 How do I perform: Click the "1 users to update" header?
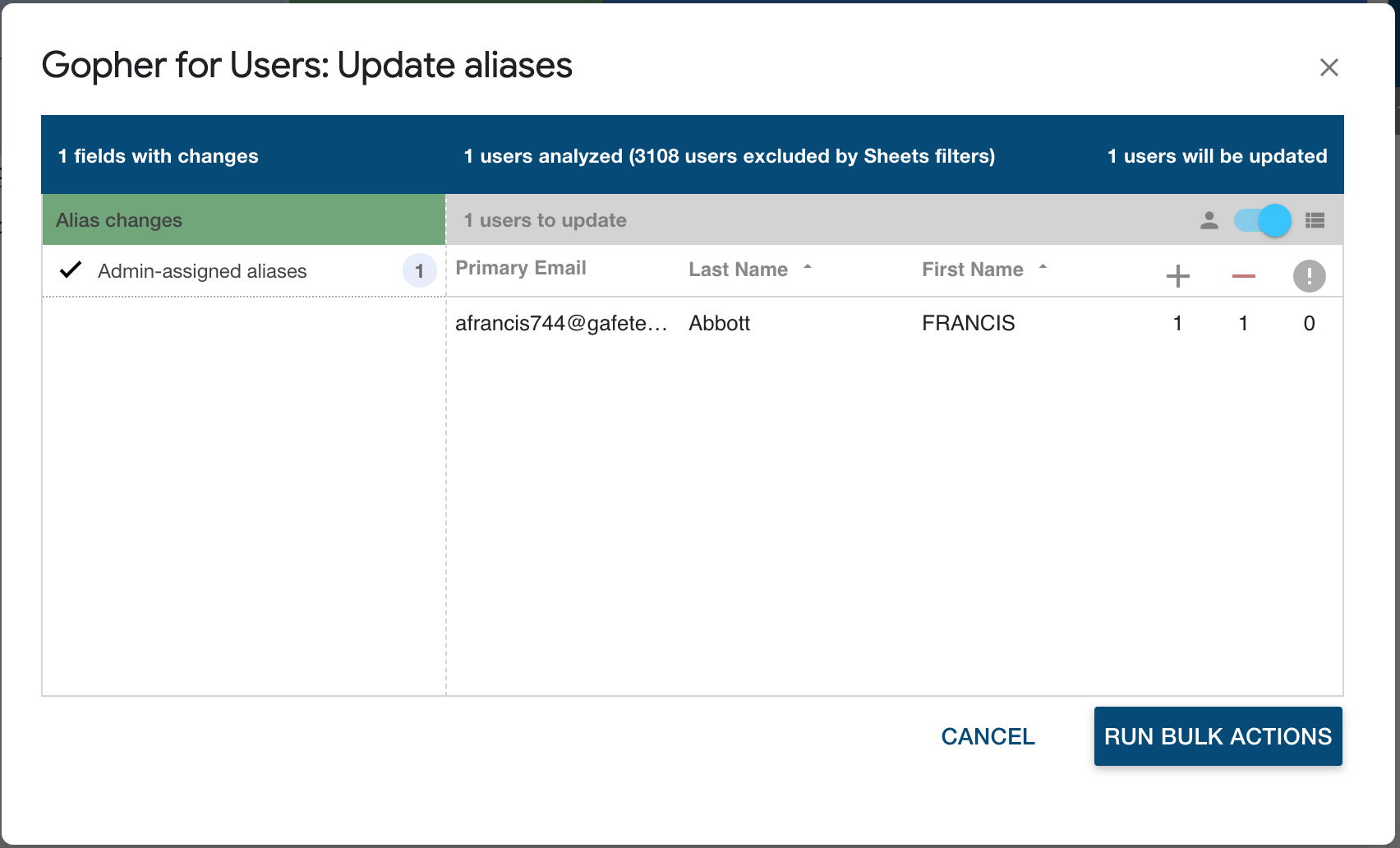545,220
